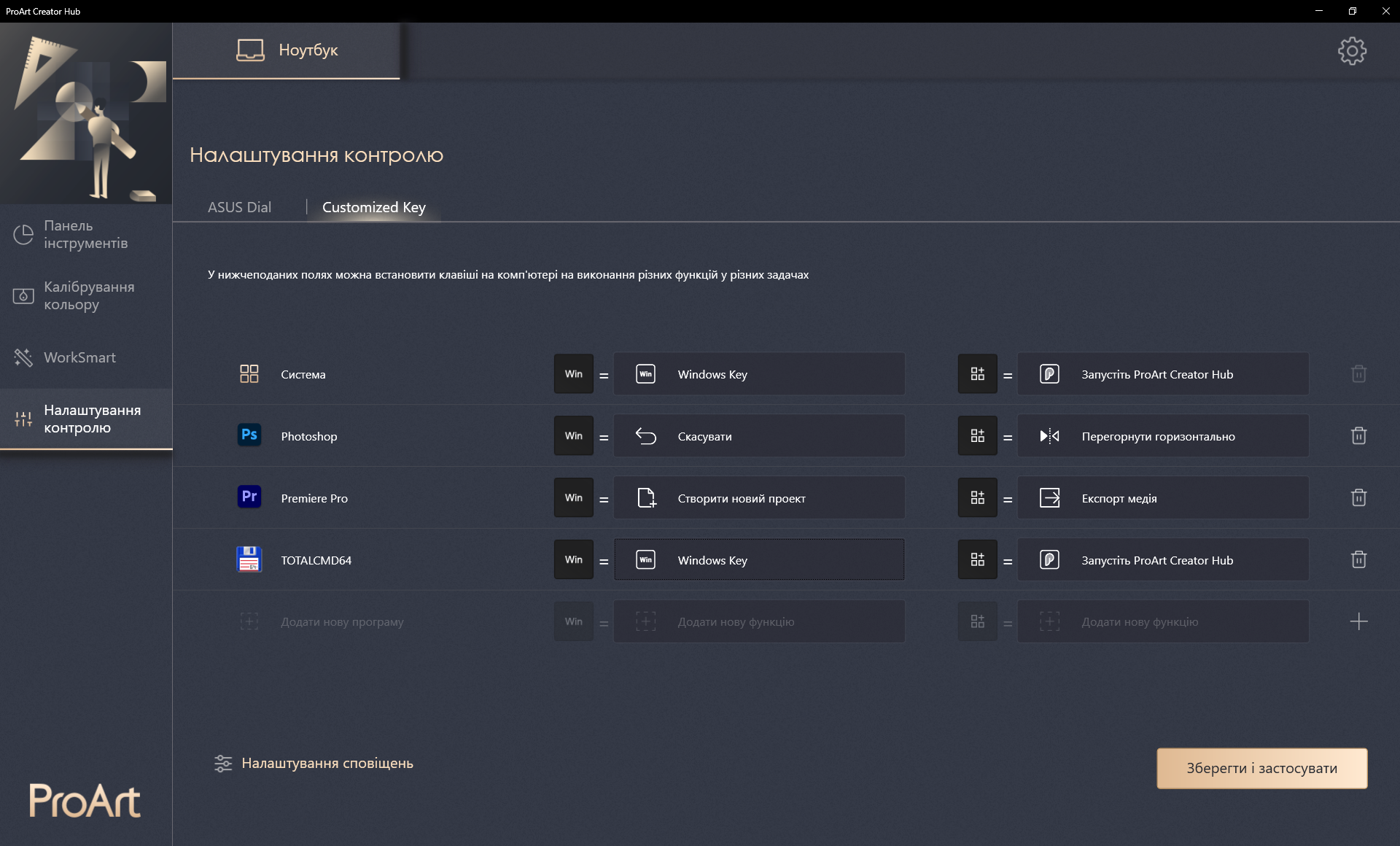Click the Photoshop app icon
Image resolution: width=1400 pixels, height=846 pixels.
(249, 435)
